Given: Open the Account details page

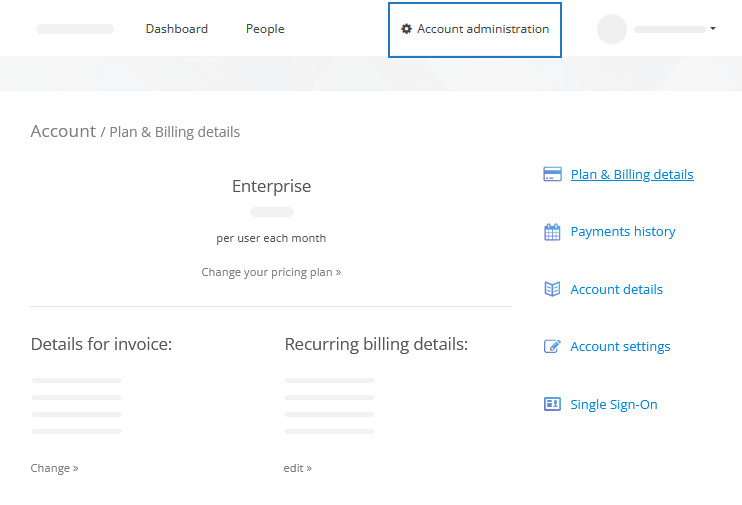Looking at the screenshot, I should pyautogui.click(x=616, y=289).
